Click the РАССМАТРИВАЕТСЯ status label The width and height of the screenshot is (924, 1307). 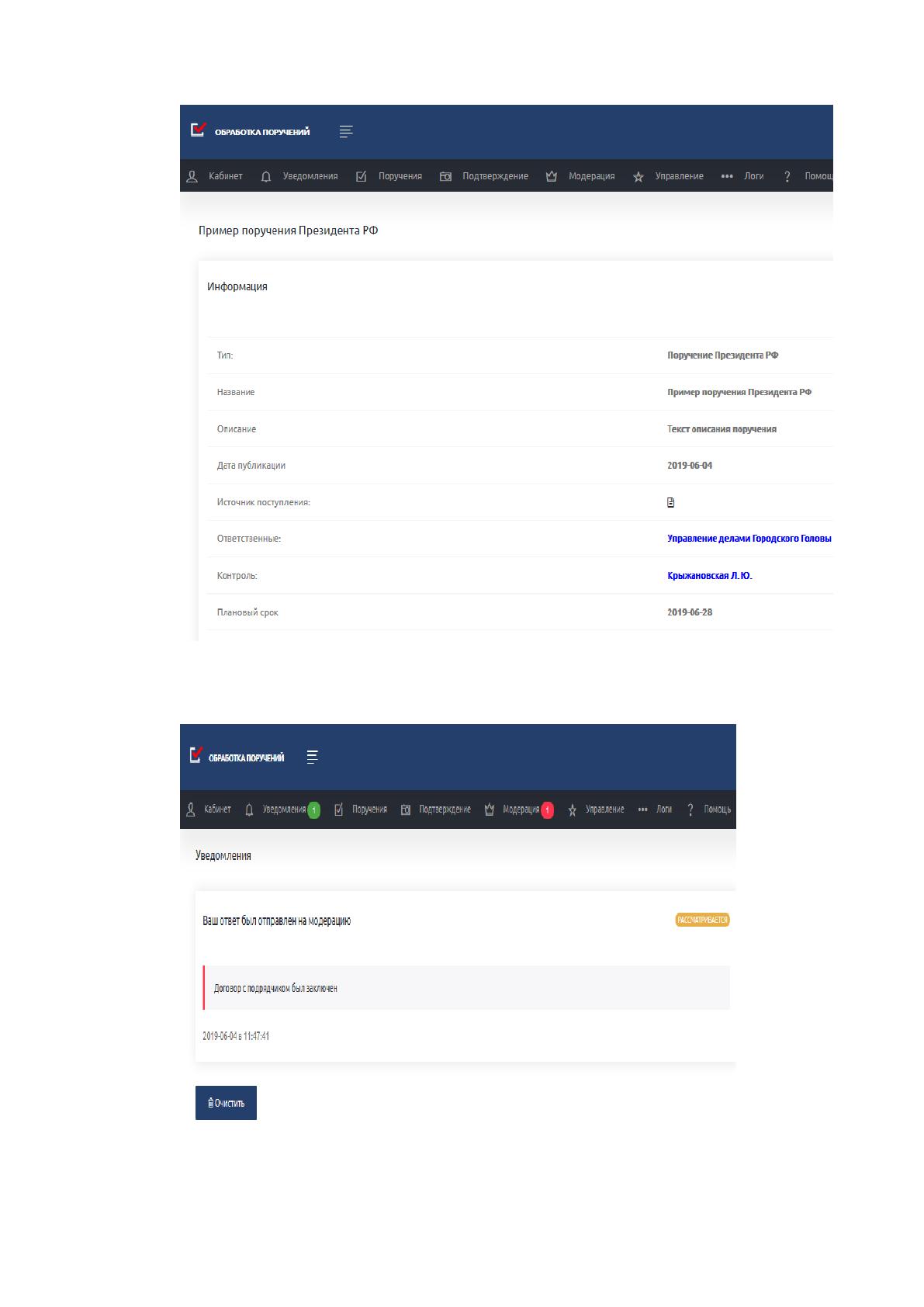(703, 920)
